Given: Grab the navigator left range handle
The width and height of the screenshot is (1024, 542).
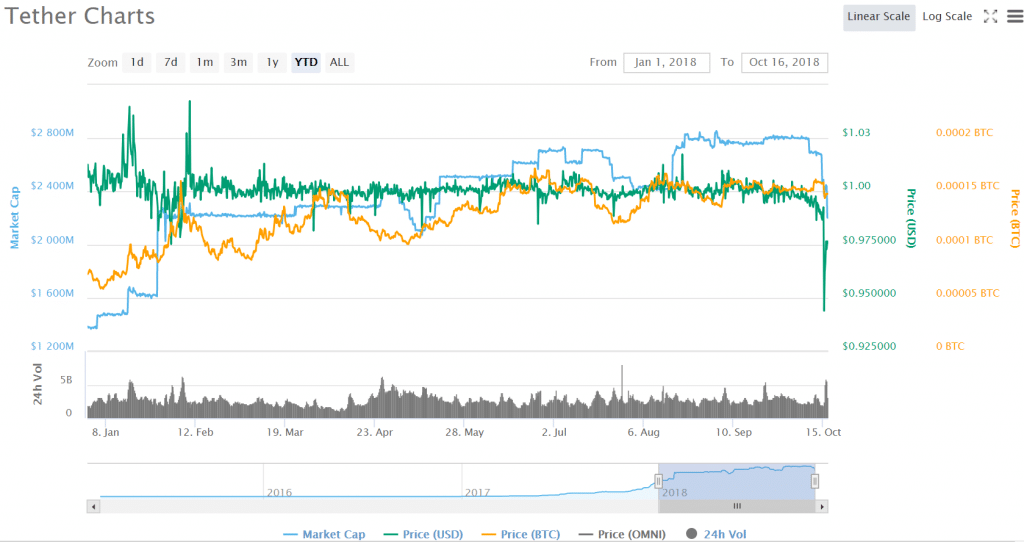Looking at the screenshot, I should 658,481.
